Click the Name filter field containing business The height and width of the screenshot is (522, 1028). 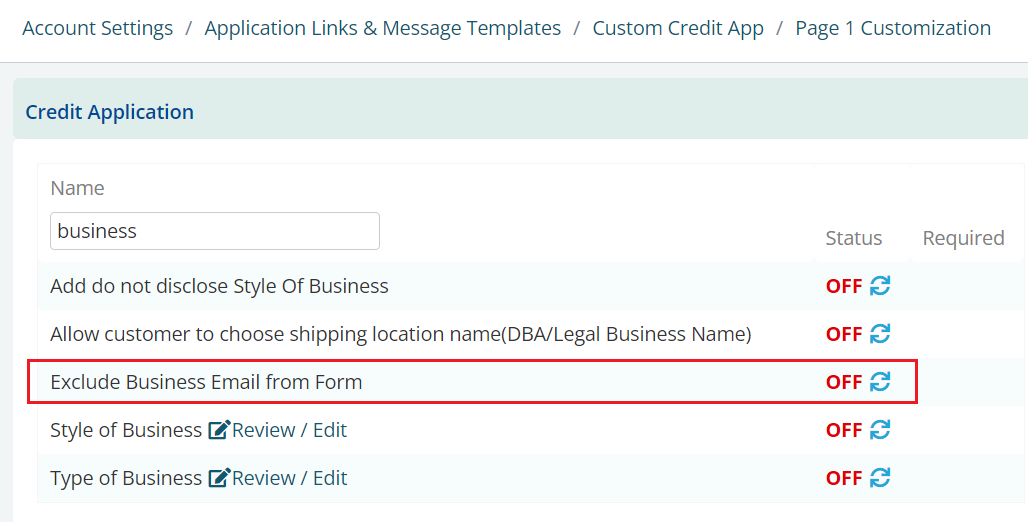[215, 231]
